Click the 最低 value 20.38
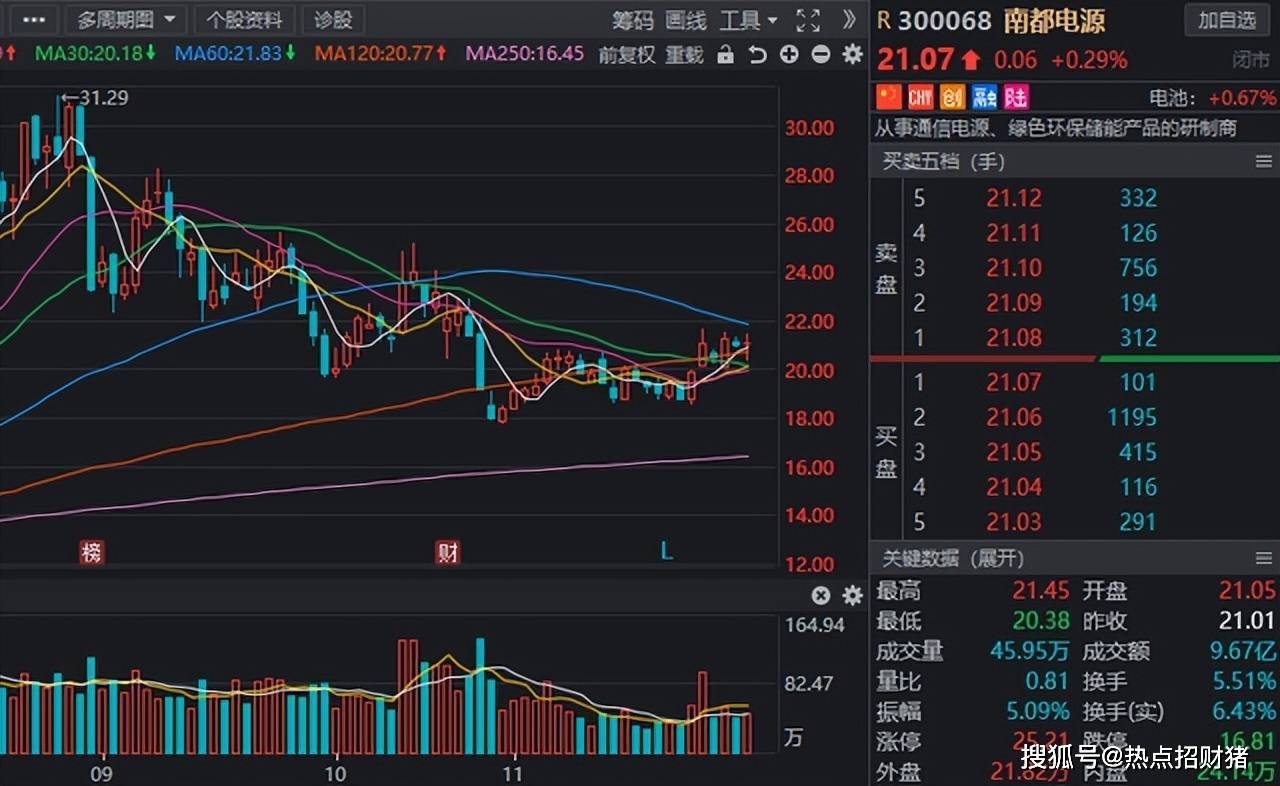Screen dimensions: 1280x786 1041,621
